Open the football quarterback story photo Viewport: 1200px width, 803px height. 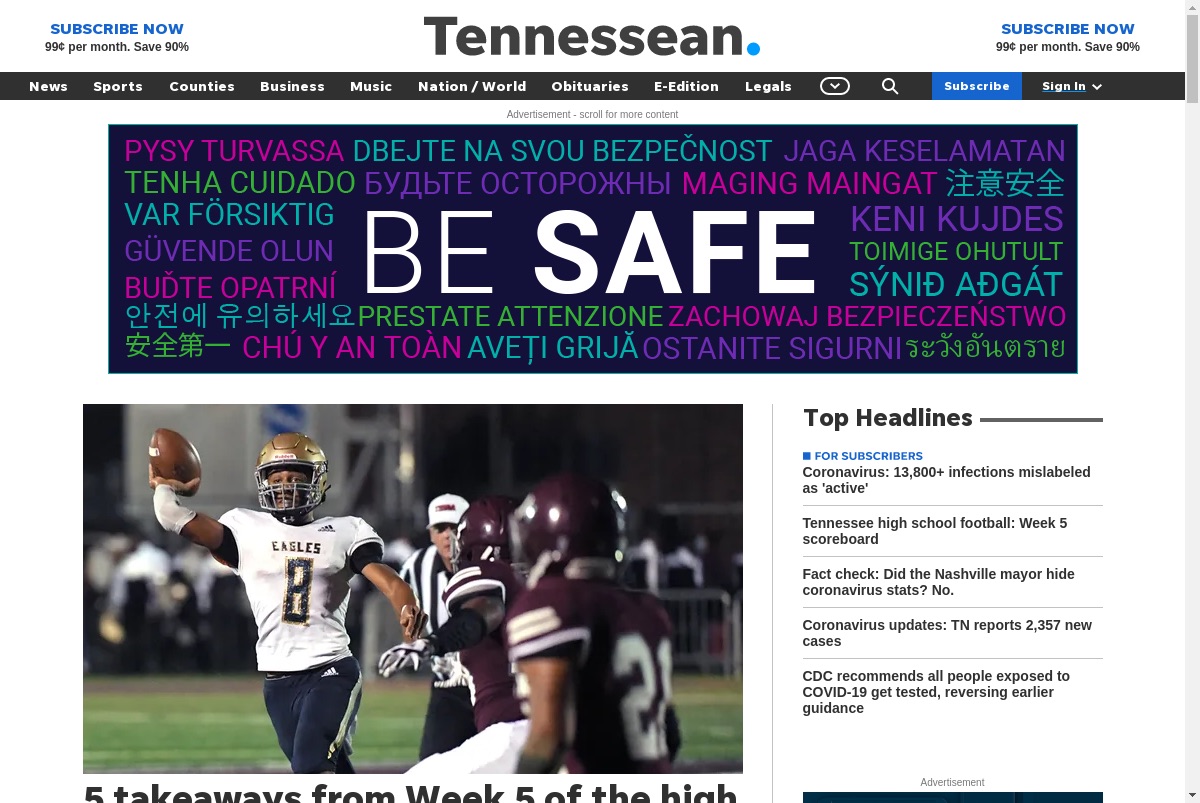pyautogui.click(x=413, y=588)
